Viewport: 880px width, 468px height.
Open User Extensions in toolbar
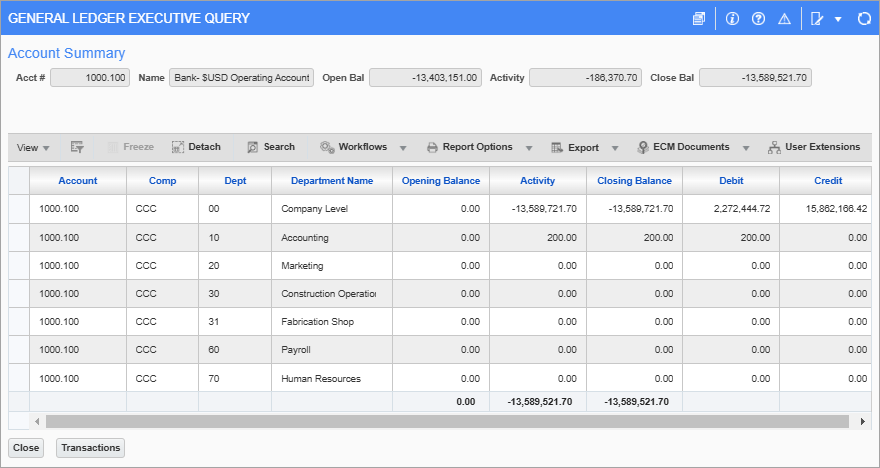click(814, 147)
